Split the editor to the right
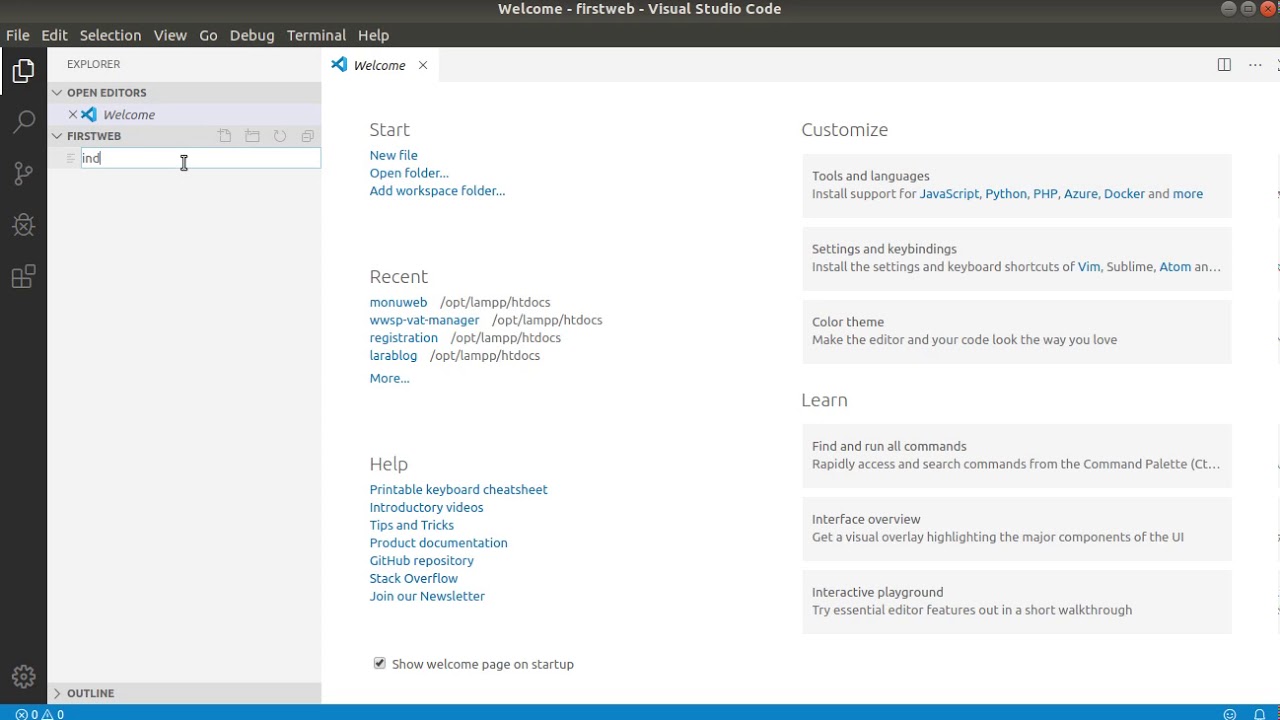The height and width of the screenshot is (720, 1280). (1224, 65)
